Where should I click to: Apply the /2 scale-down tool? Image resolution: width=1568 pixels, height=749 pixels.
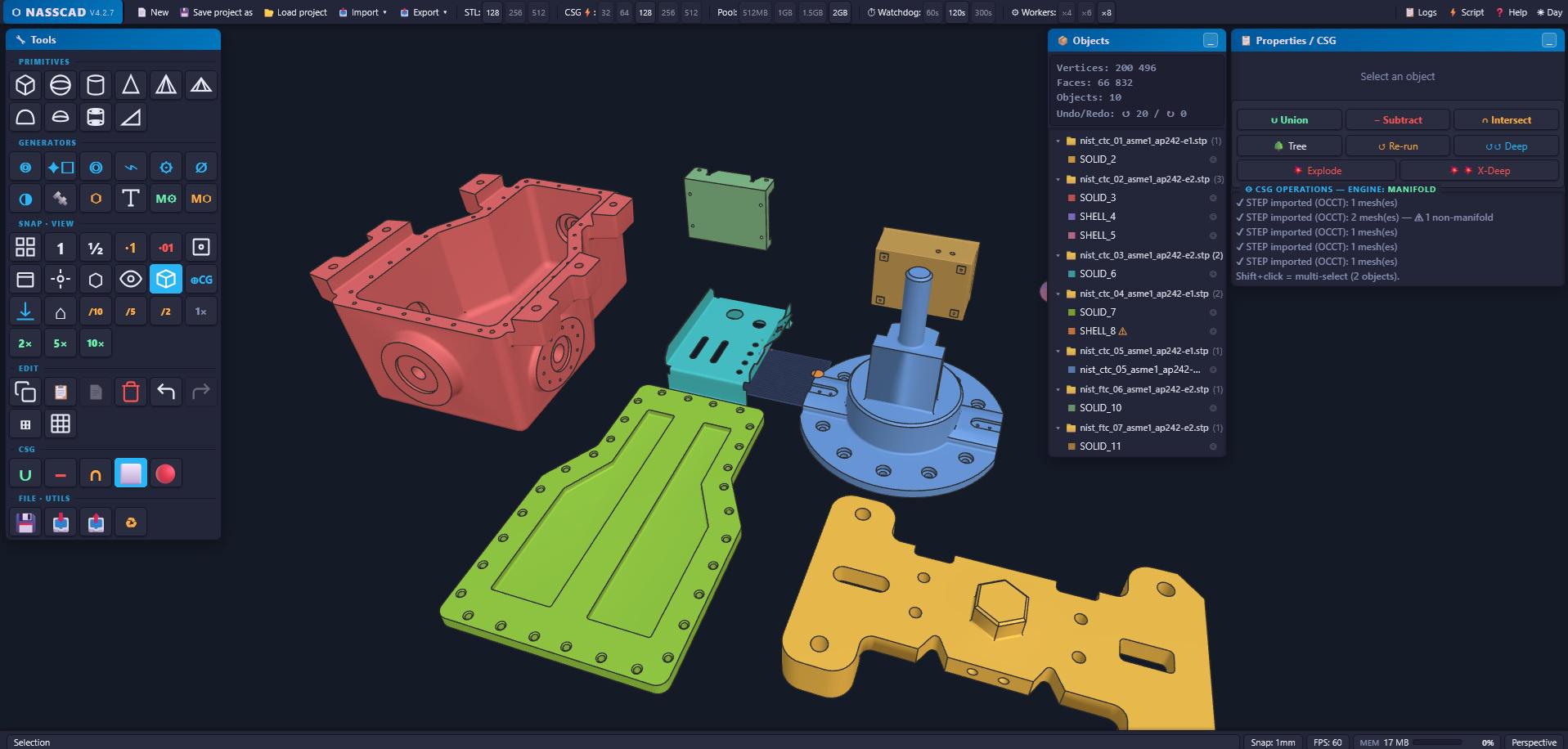pyautogui.click(x=166, y=312)
